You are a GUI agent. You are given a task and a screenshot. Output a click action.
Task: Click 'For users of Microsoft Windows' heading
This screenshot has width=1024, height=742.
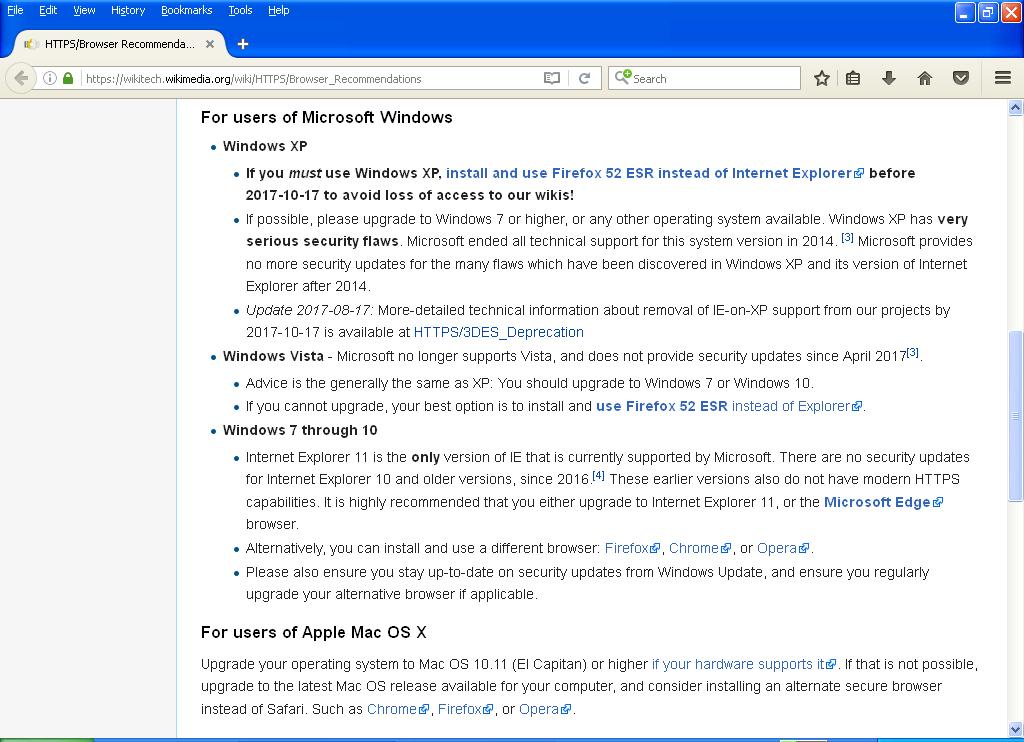click(x=327, y=118)
